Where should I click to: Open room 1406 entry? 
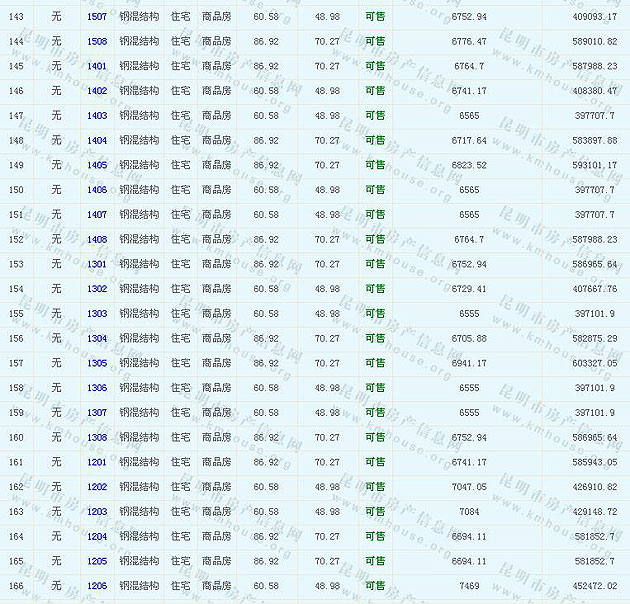click(97, 190)
